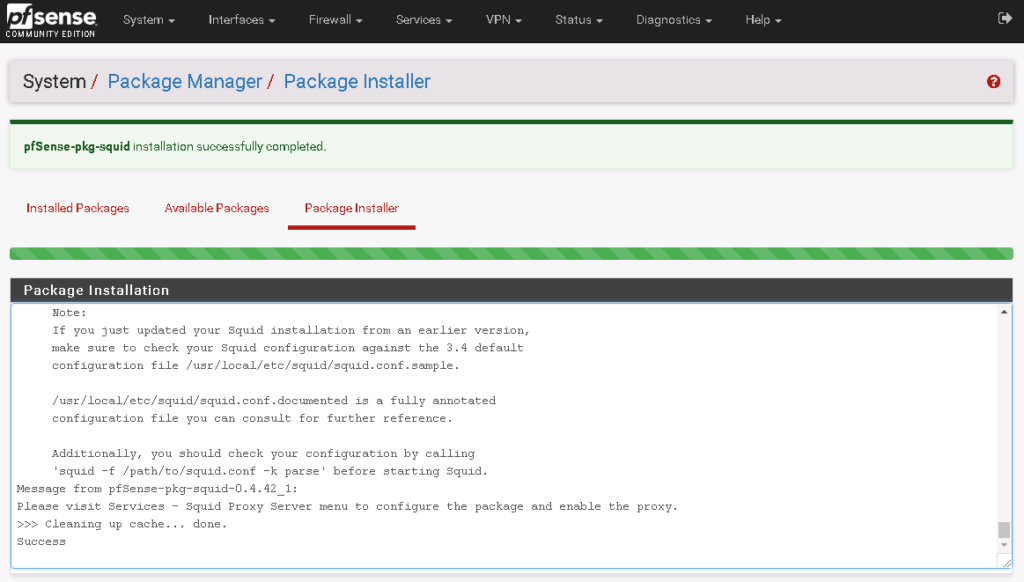1024x582 pixels.
Task: Select the Package Installer tab
Action: click(x=351, y=208)
